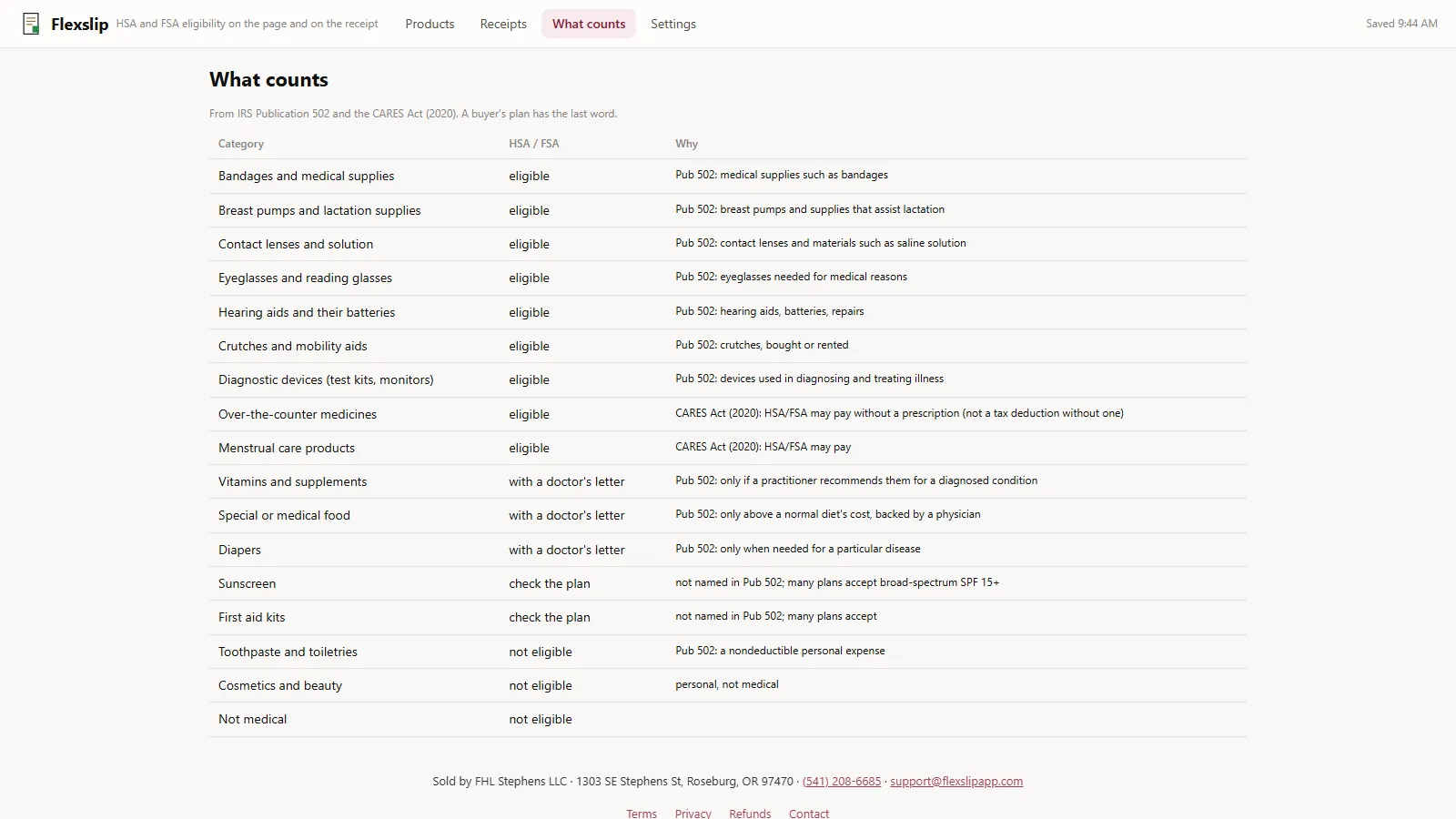Click Eyeglasses and reading glasses category
The height and width of the screenshot is (819, 1456).
[x=305, y=278]
